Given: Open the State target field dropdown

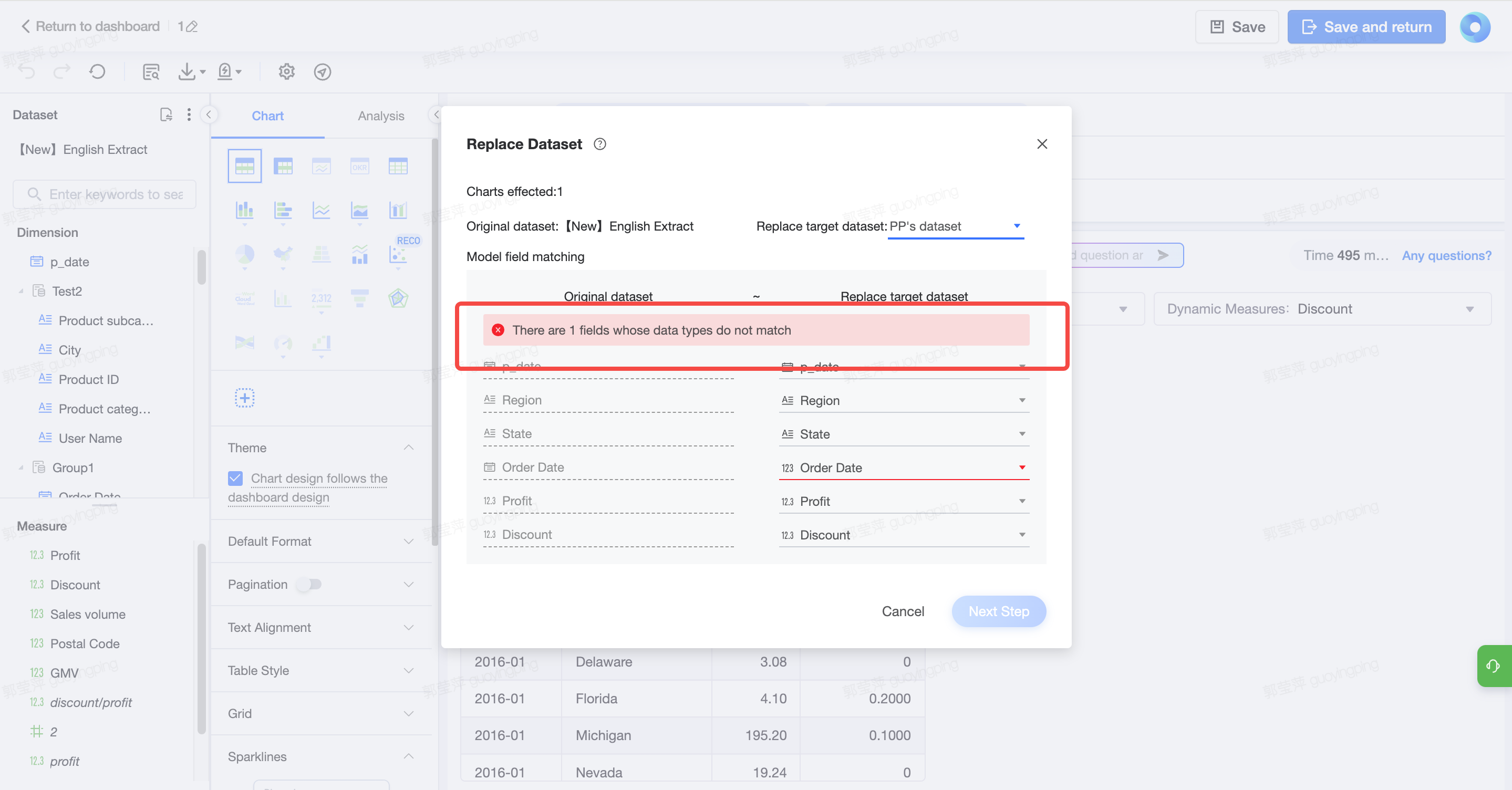Looking at the screenshot, I should 904,434.
